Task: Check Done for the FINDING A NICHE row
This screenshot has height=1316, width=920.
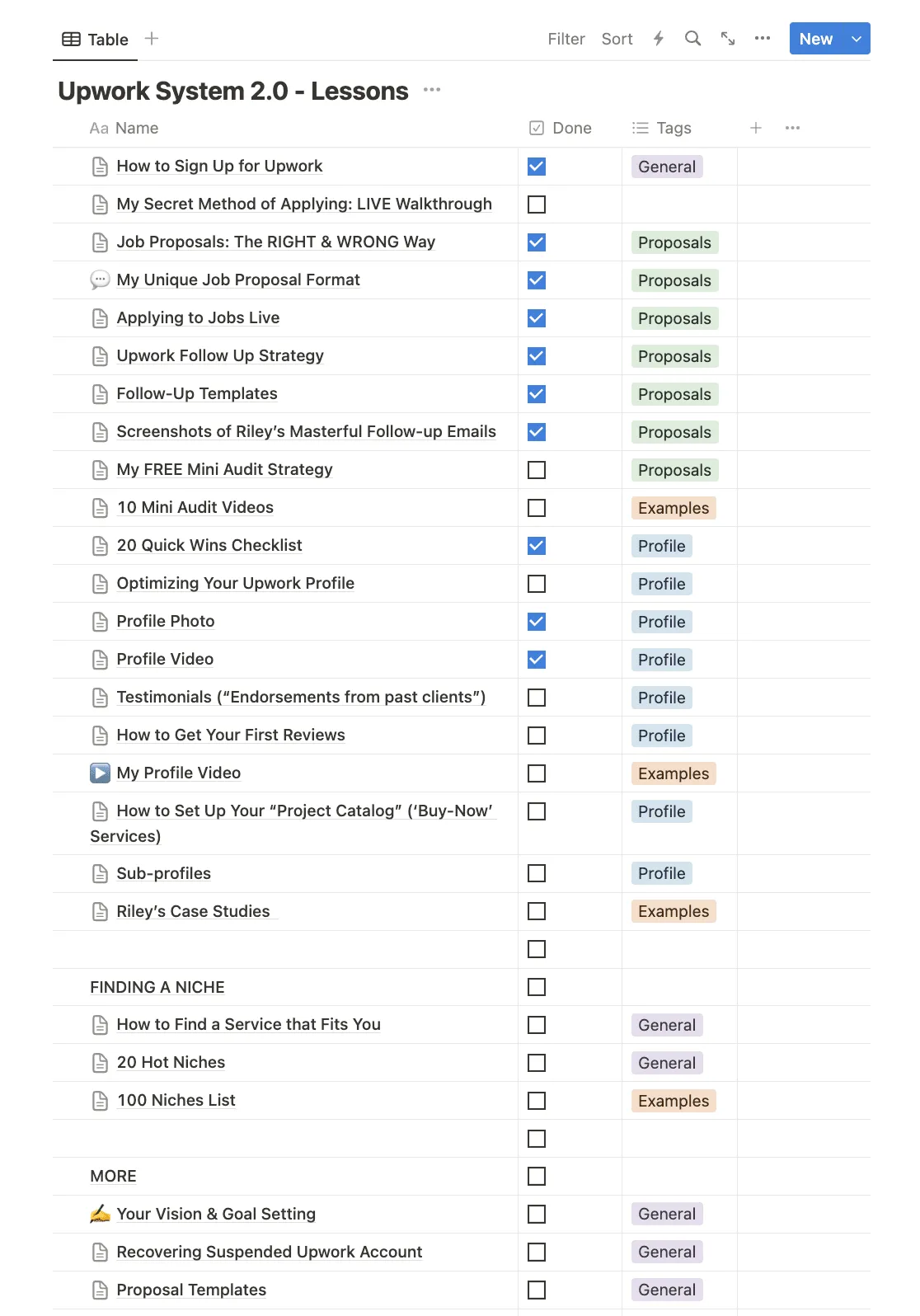Action: (537, 987)
